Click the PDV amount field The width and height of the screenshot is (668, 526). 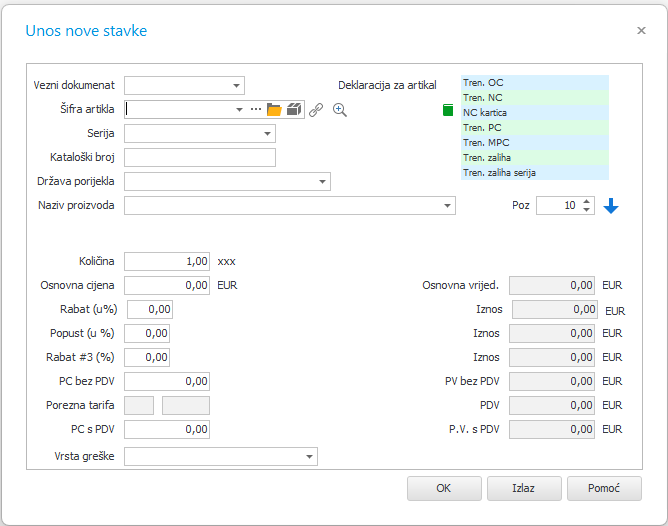pyautogui.click(x=552, y=405)
